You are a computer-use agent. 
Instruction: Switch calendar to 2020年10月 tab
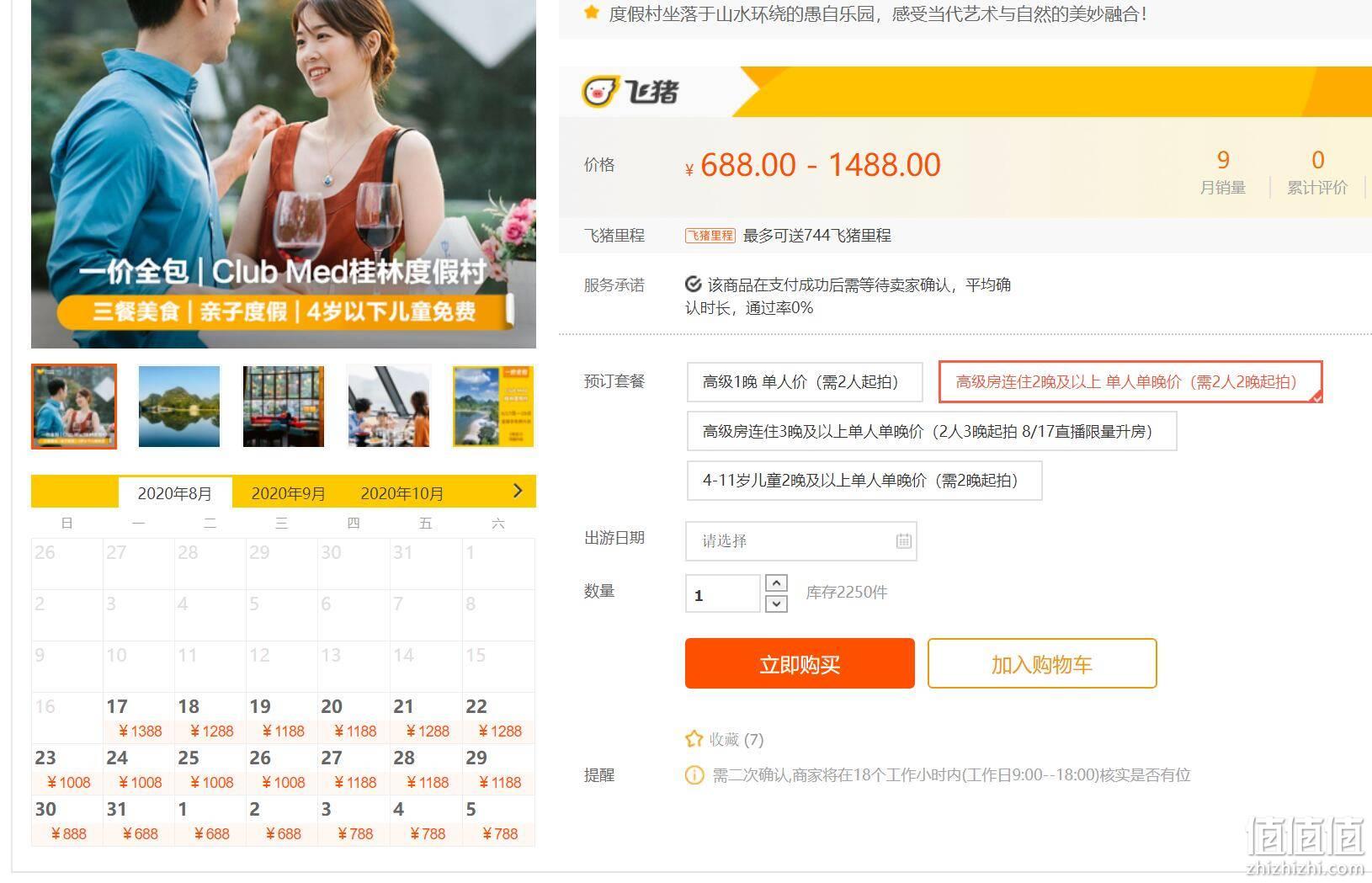coord(401,493)
